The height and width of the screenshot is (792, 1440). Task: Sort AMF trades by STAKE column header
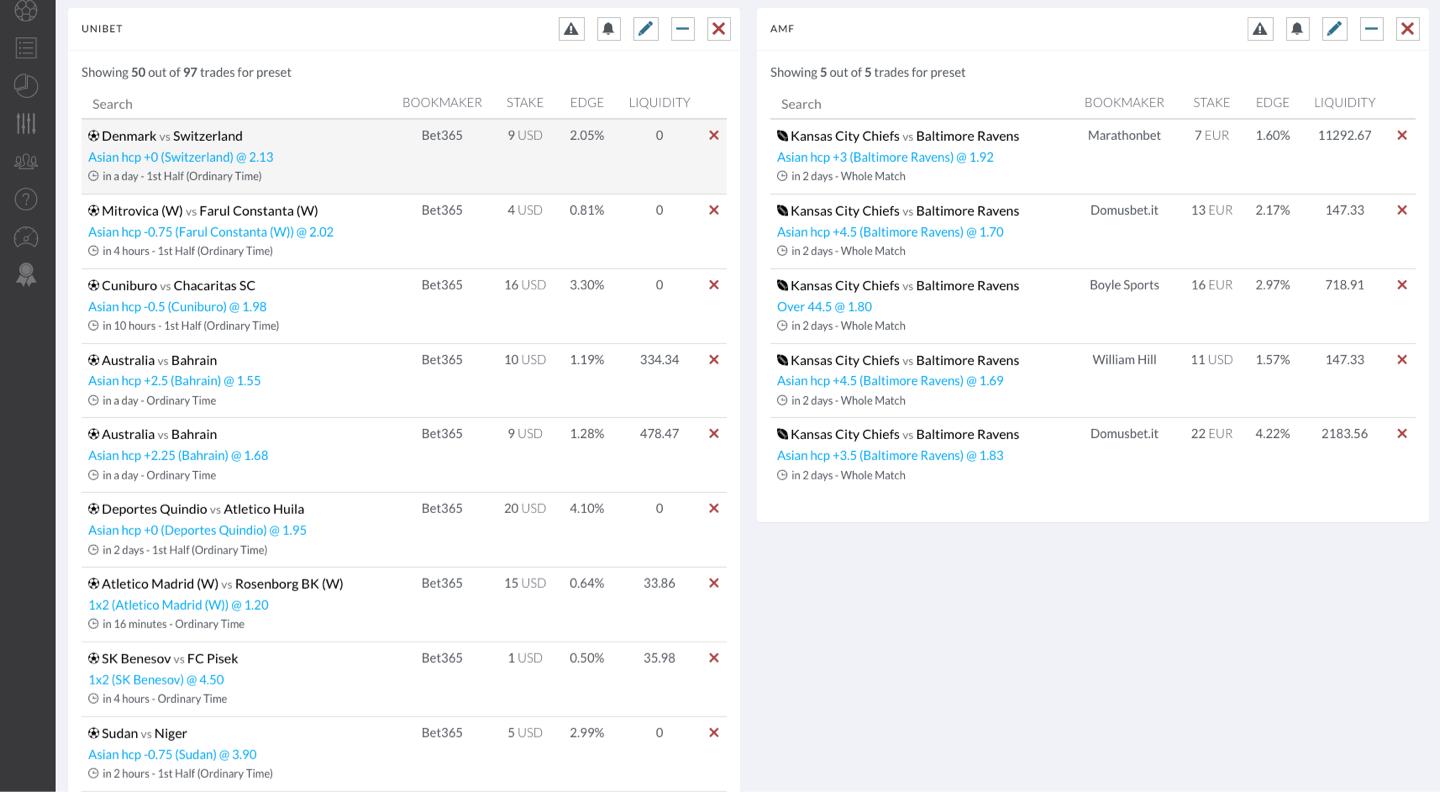(1211, 102)
